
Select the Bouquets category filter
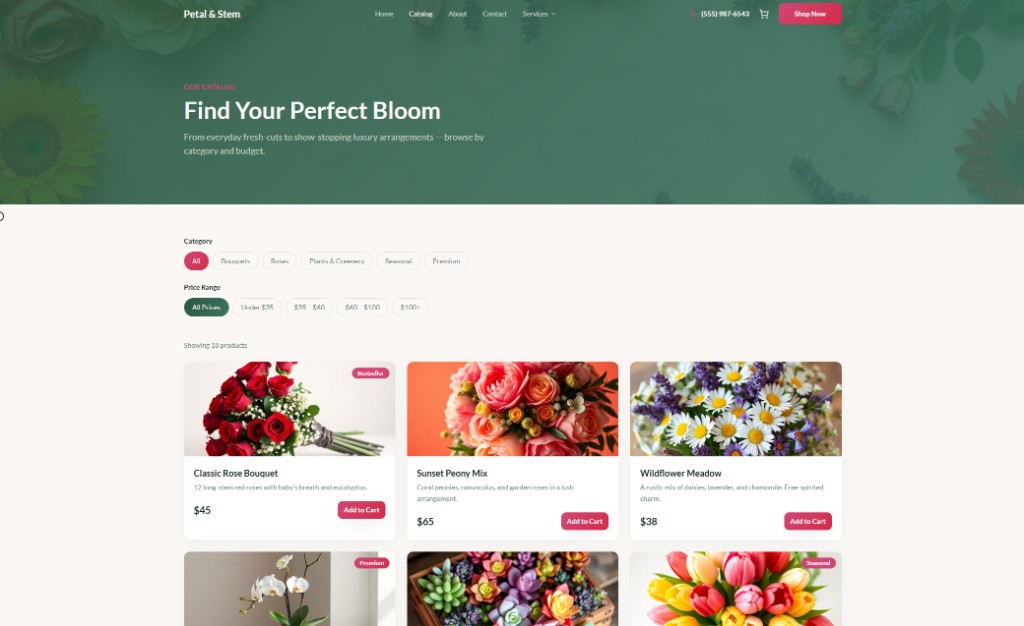click(235, 261)
